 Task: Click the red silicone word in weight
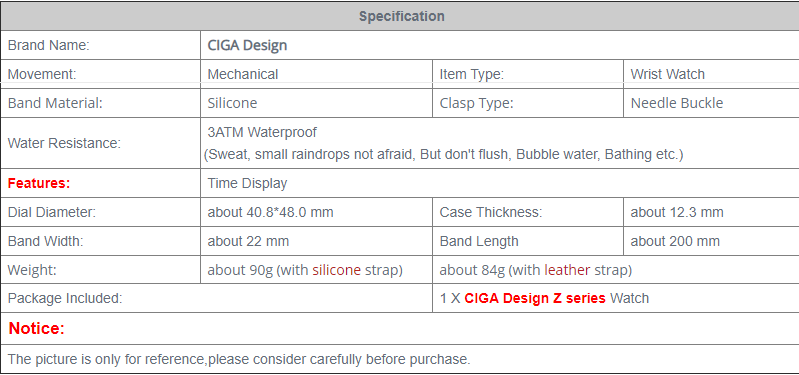tap(337, 271)
